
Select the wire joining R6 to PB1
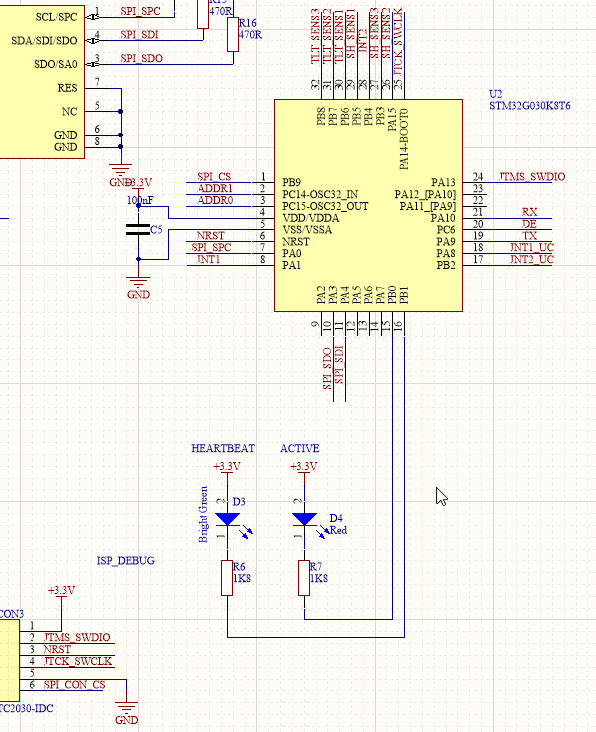click(316, 637)
